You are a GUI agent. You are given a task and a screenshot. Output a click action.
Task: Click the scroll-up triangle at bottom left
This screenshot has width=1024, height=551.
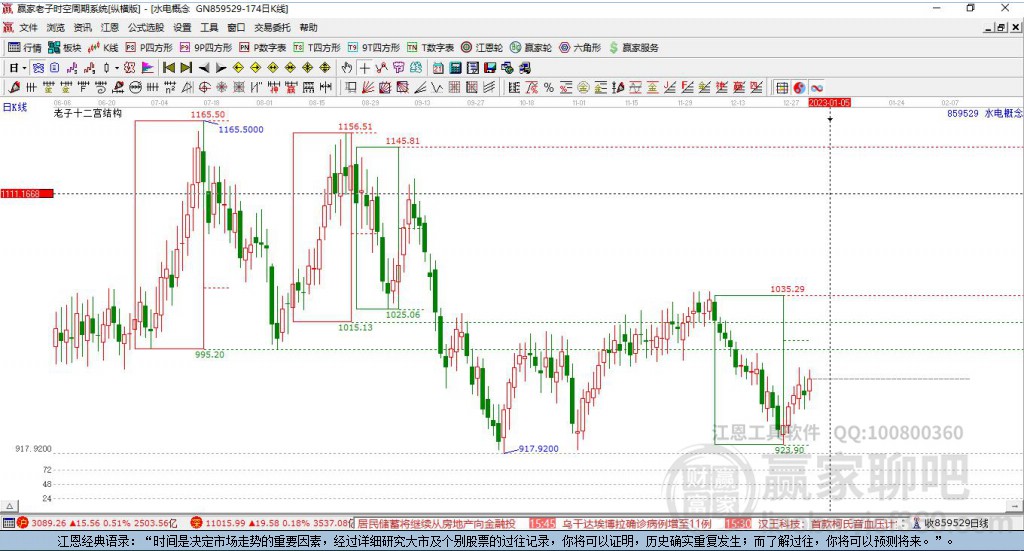pos(10,506)
